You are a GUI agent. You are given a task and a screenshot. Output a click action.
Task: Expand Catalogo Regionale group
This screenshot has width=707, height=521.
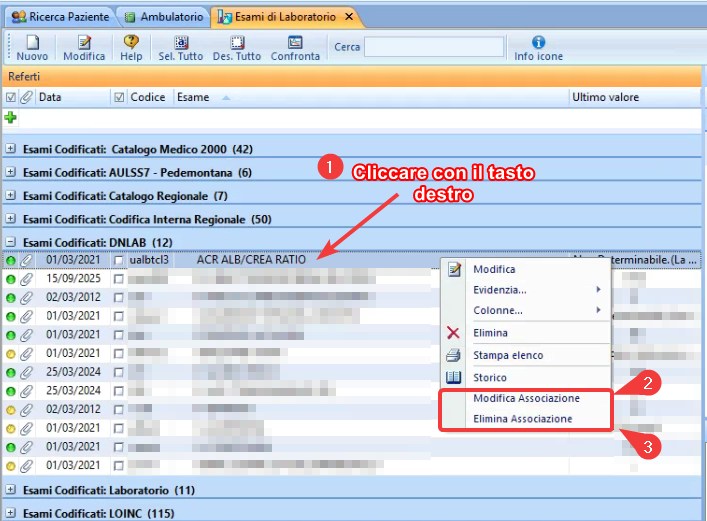tap(10, 195)
